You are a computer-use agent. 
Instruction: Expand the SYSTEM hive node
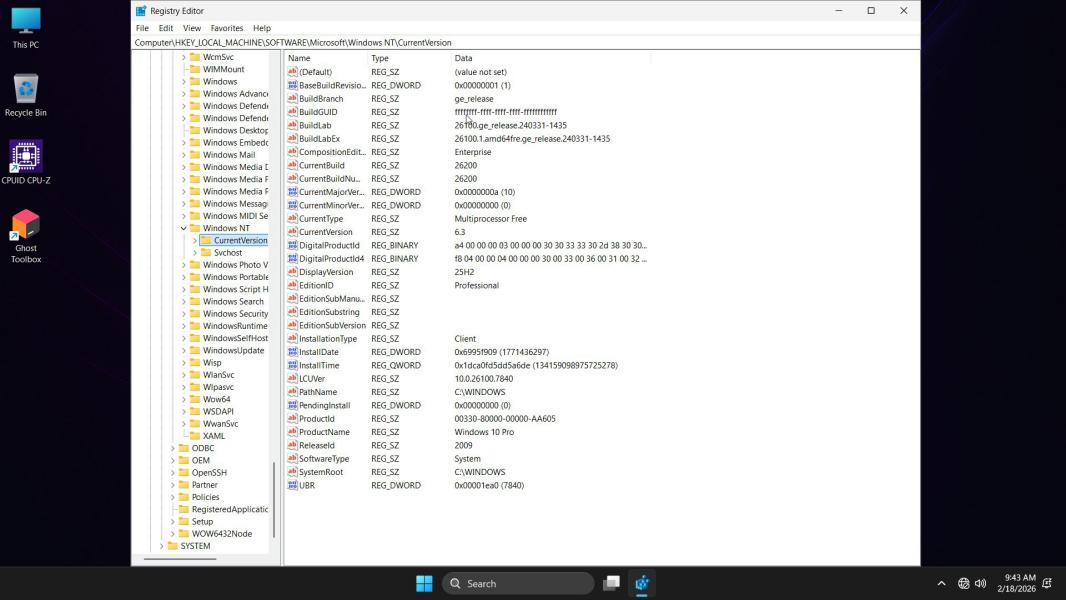tap(161, 546)
